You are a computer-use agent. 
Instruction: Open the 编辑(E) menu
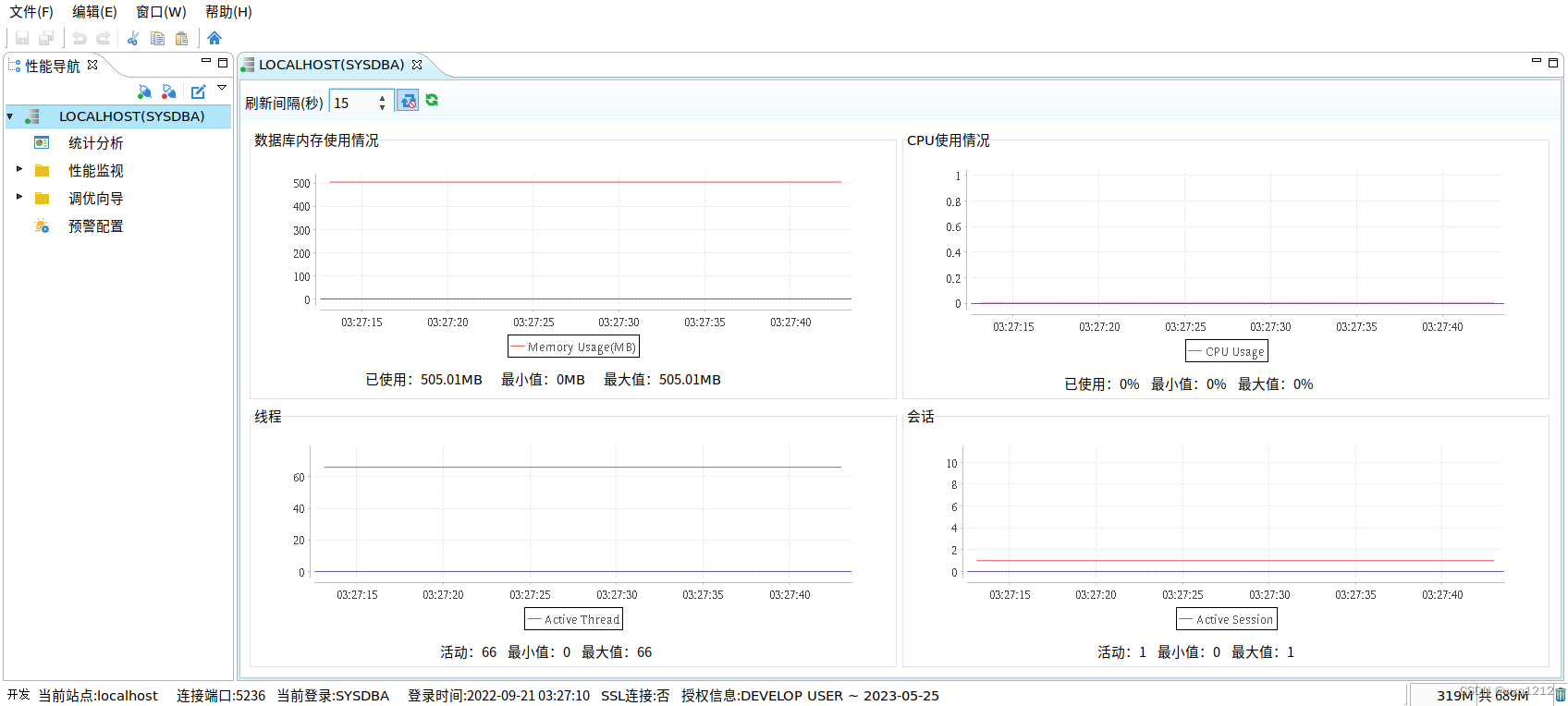click(95, 12)
